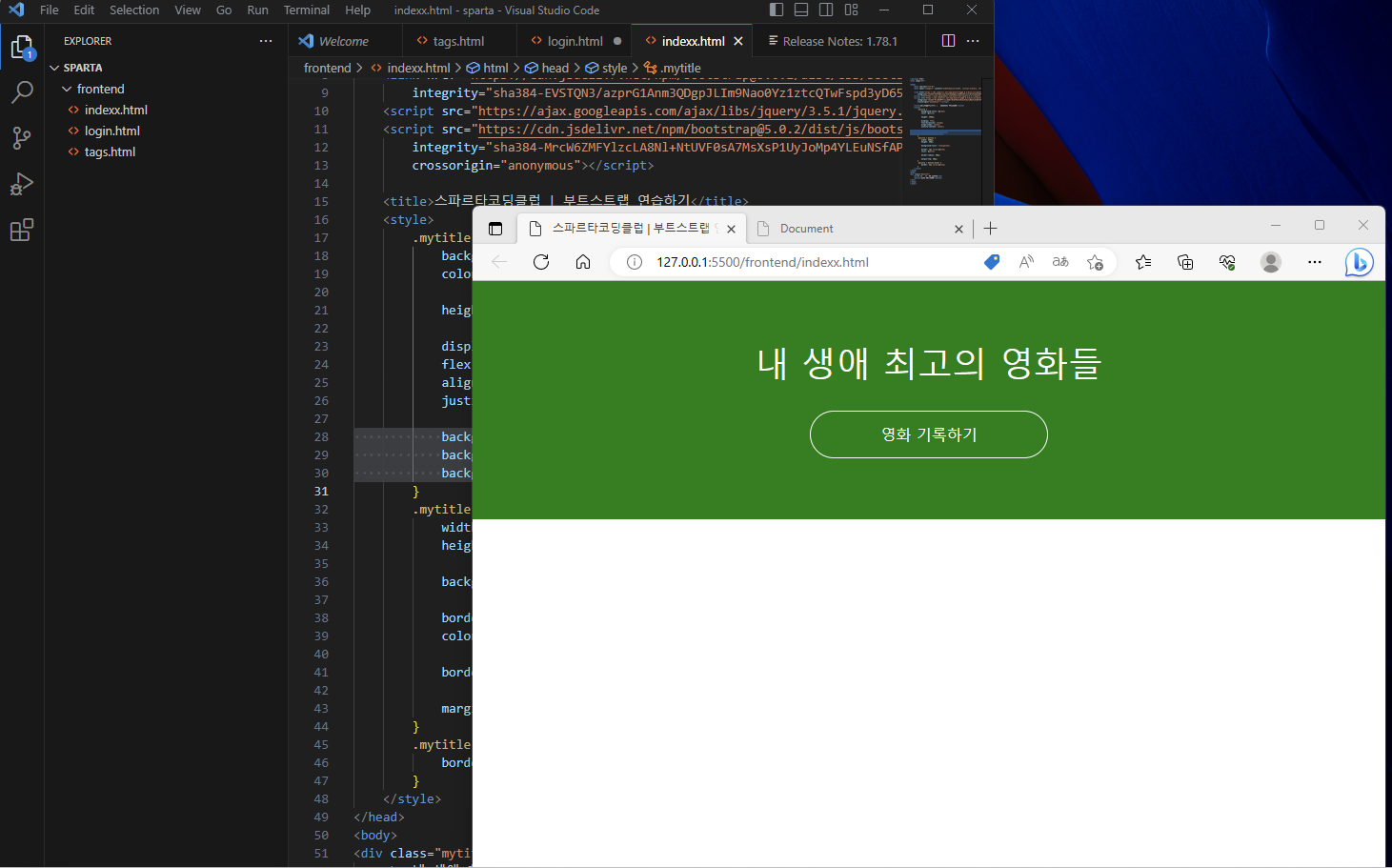Open the browser Favorites list icon
1392x868 pixels.
(1143, 262)
